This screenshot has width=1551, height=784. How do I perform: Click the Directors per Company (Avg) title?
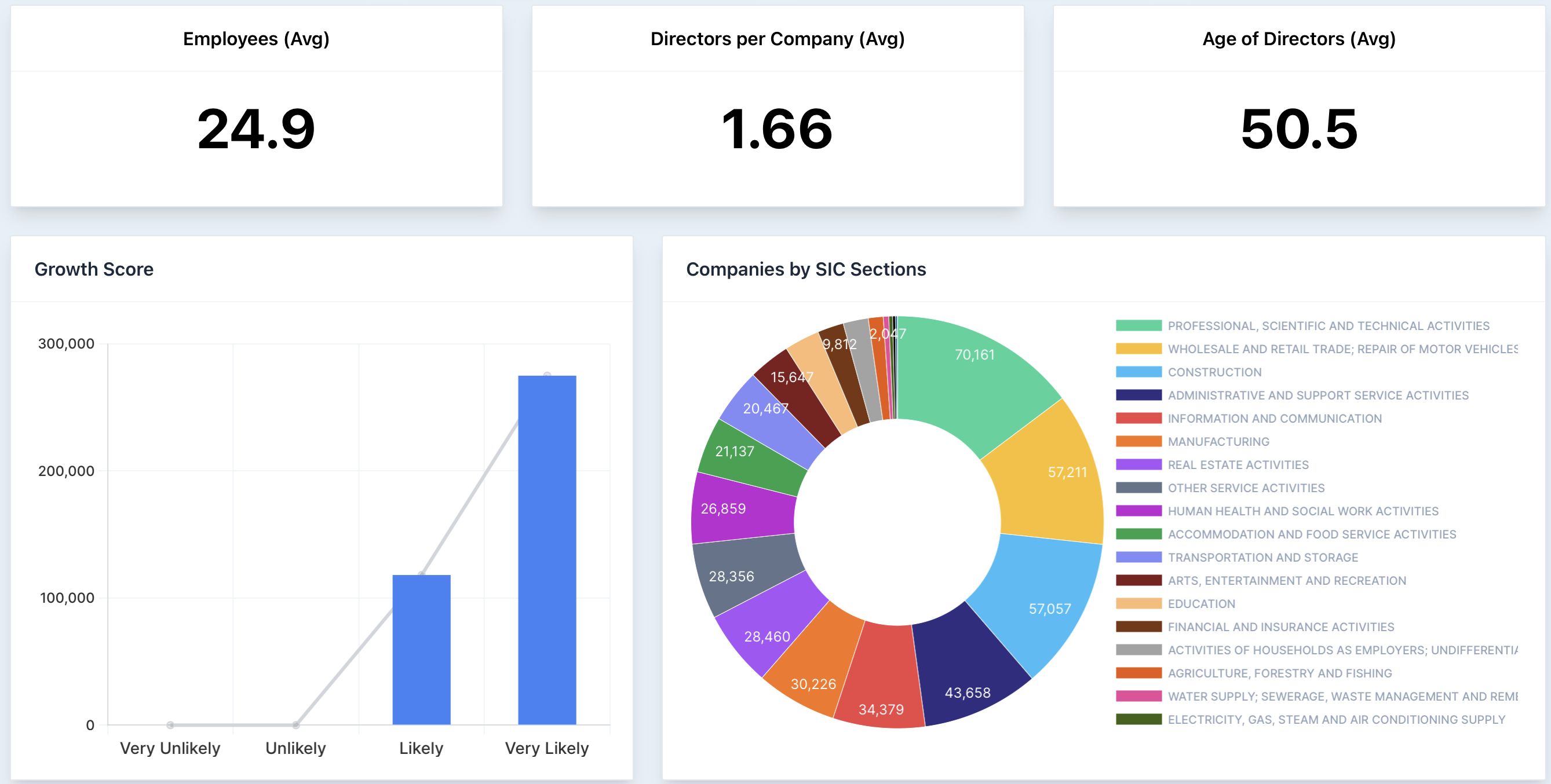[x=778, y=39]
